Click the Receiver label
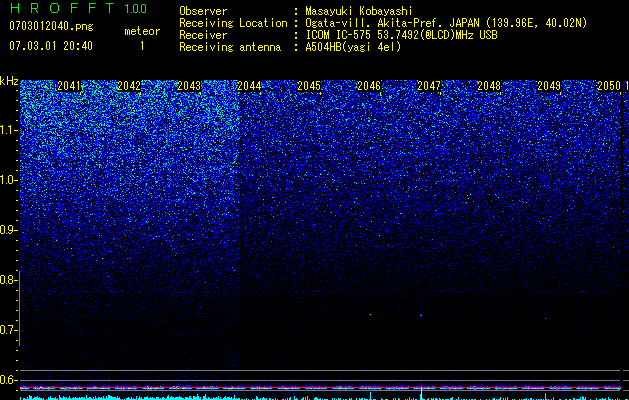The image size is (629, 400). (203, 35)
